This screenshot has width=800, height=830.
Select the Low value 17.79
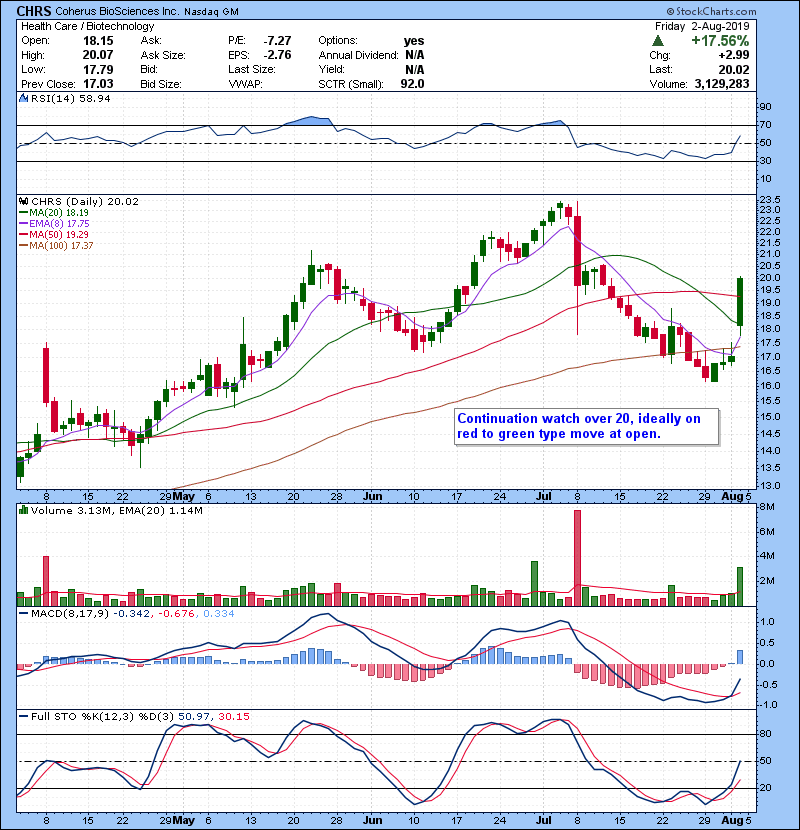98,69
